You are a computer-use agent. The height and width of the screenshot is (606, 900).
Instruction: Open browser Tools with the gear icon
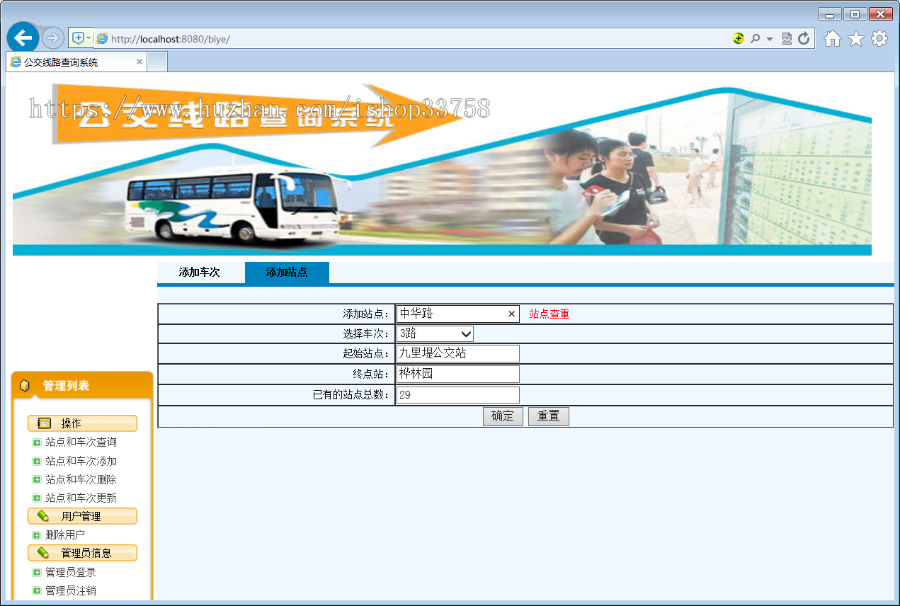click(879, 37)
